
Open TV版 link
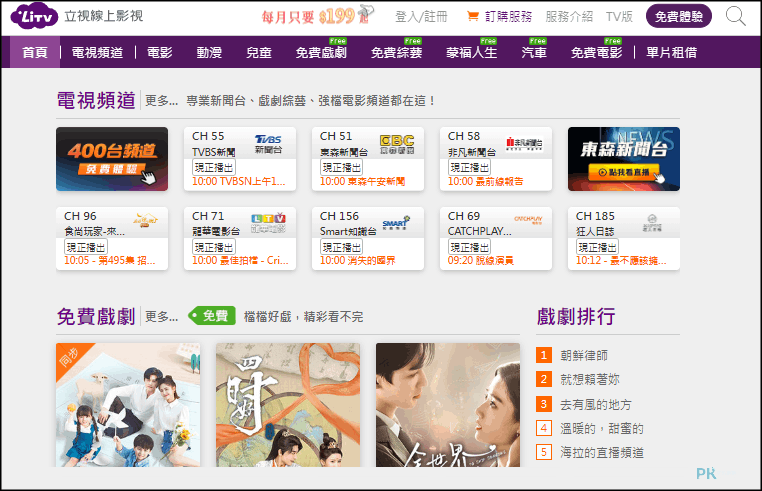(x=619, y=17)
